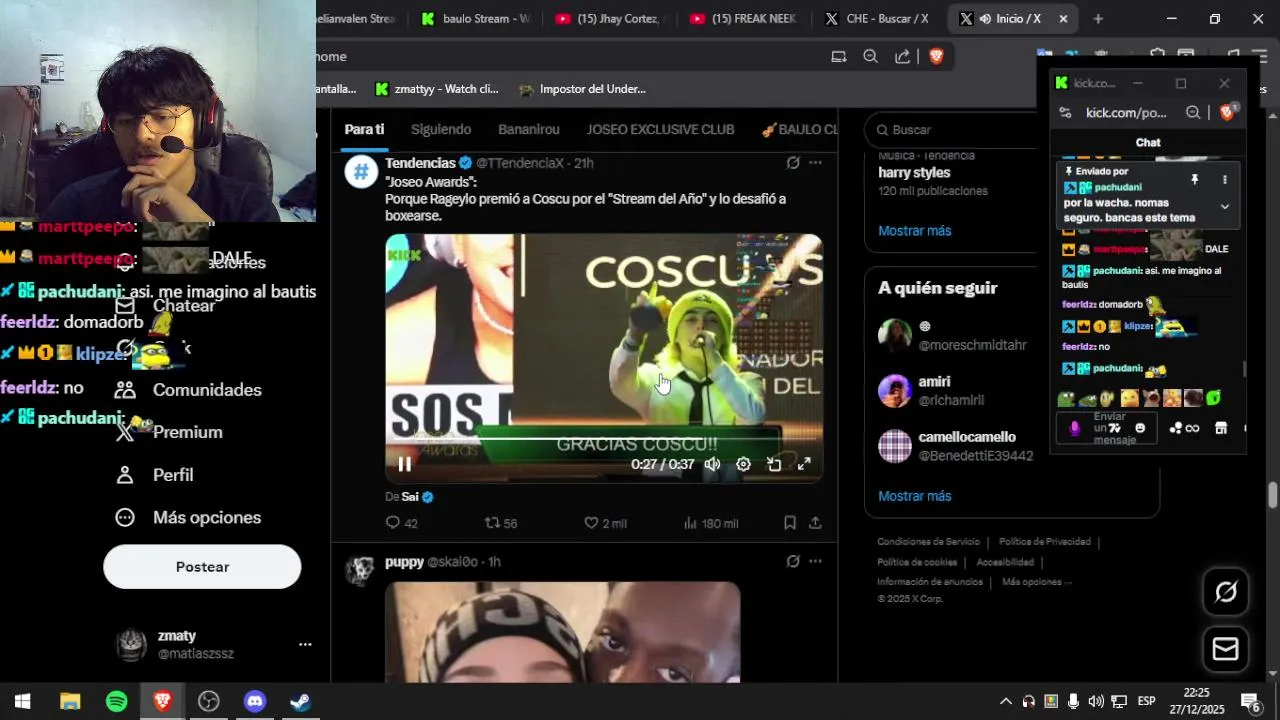This screenshot has width=1280, height=720.
Task: Switch to the FREAK NEEK YouTube tab
Action: pos(743,19)
